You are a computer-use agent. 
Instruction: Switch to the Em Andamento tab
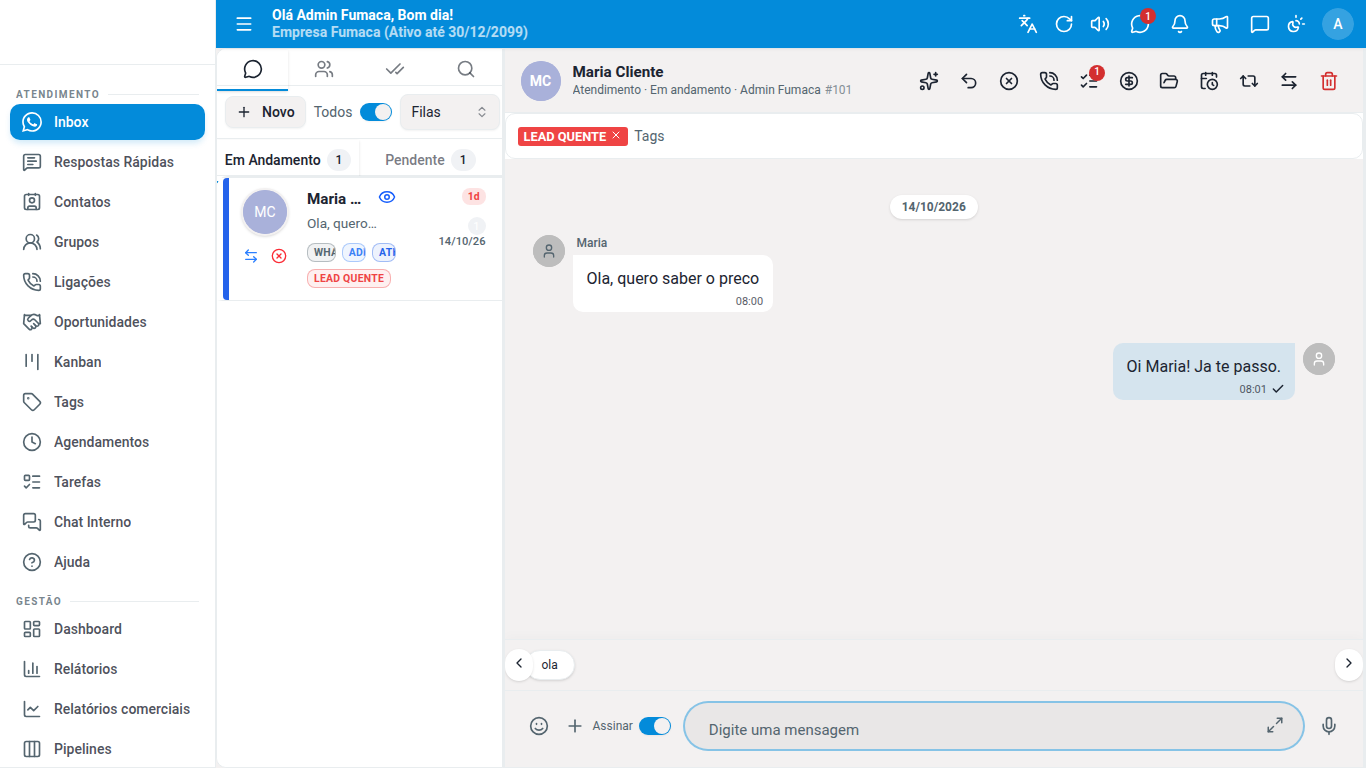tap(287, 160)
